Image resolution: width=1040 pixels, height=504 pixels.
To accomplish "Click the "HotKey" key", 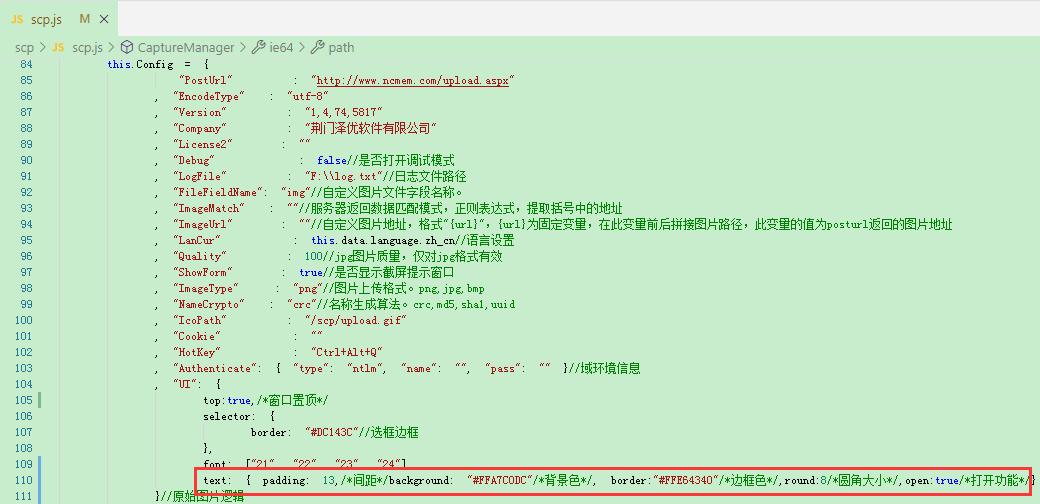I will pos(197,351).
